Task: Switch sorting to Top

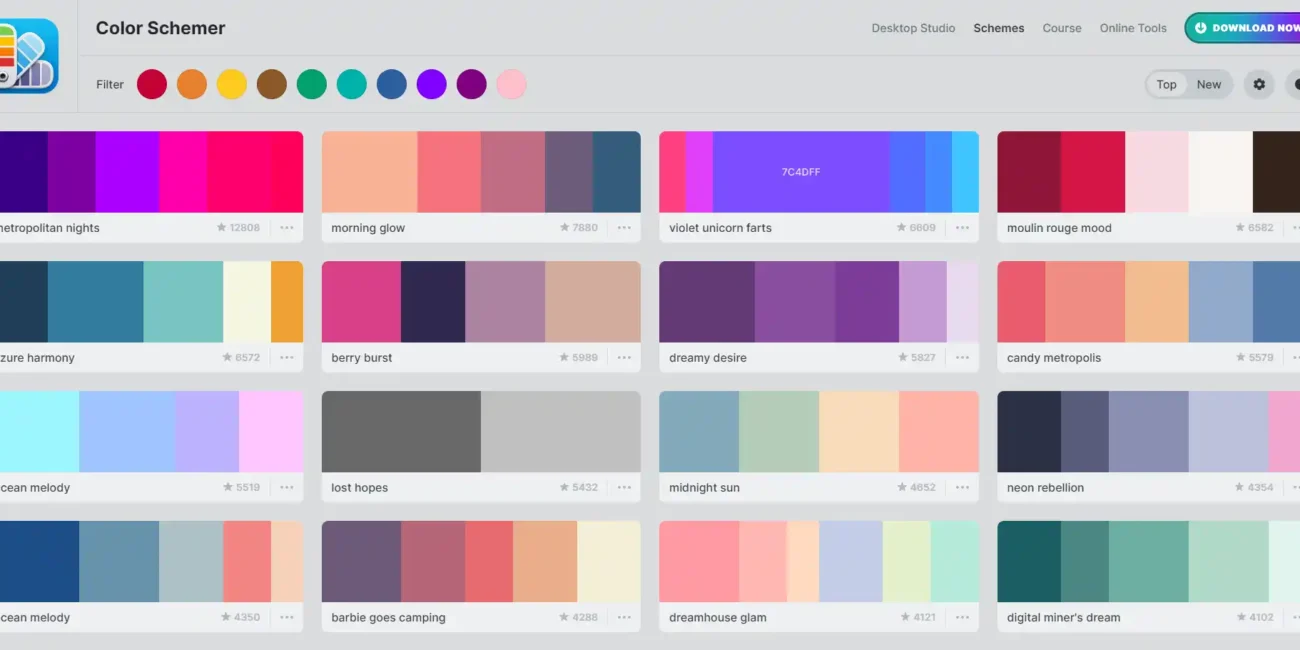Action: 1166,85
